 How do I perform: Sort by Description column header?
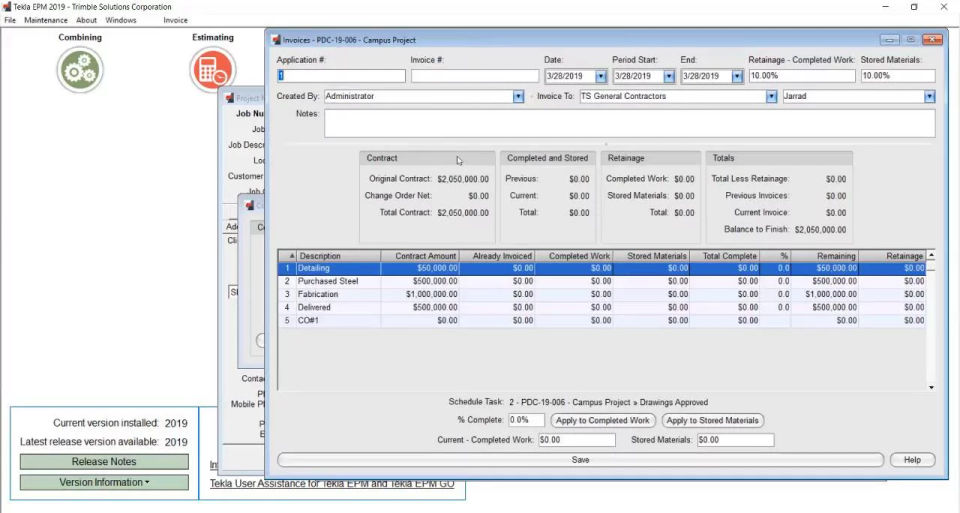click(339, 256)
